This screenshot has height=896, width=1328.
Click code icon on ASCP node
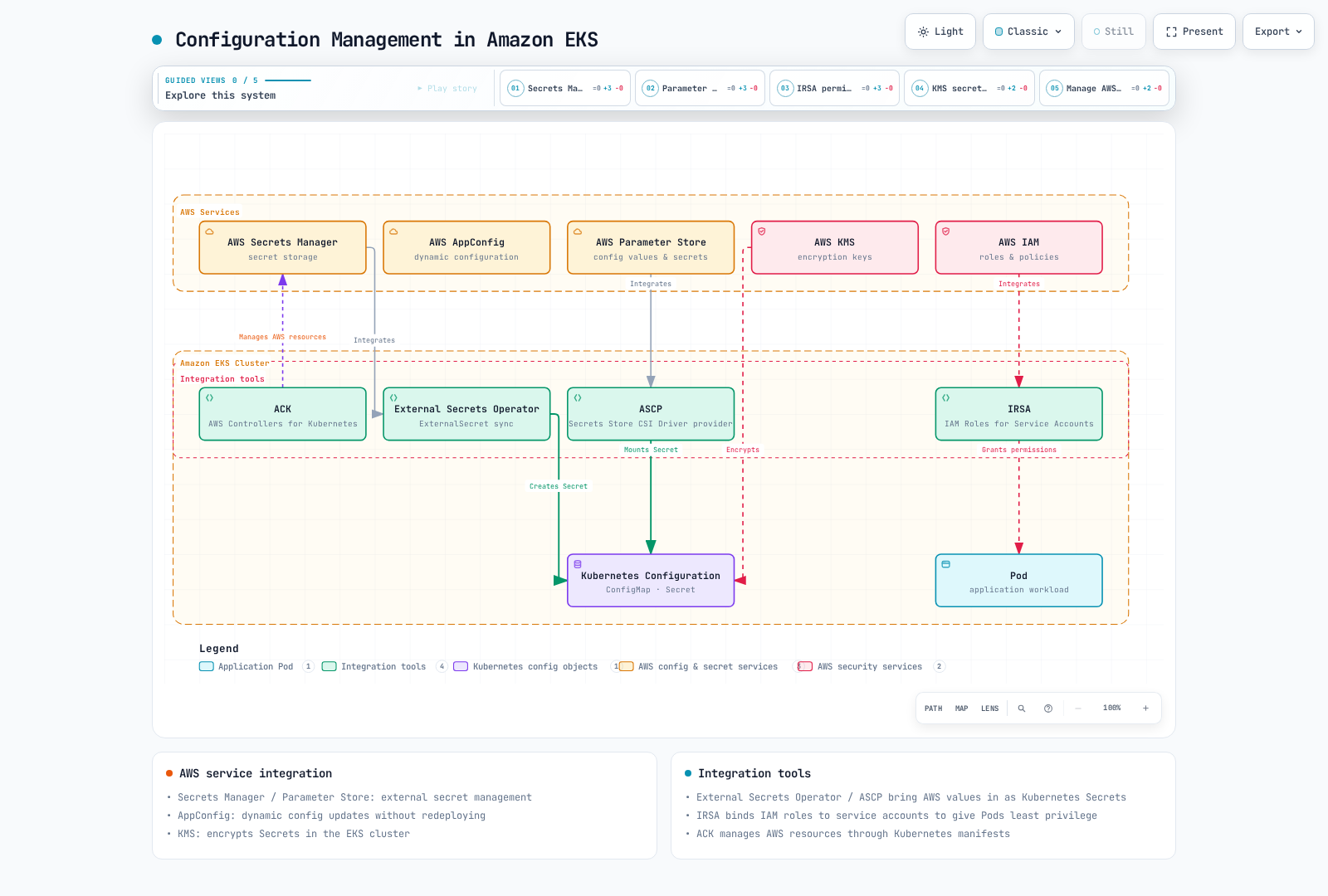point(578,398)
